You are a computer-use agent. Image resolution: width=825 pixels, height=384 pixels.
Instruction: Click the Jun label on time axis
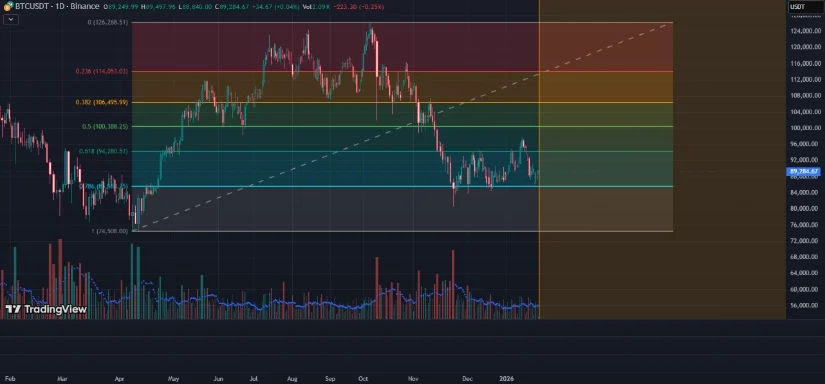tap(219, 378)
